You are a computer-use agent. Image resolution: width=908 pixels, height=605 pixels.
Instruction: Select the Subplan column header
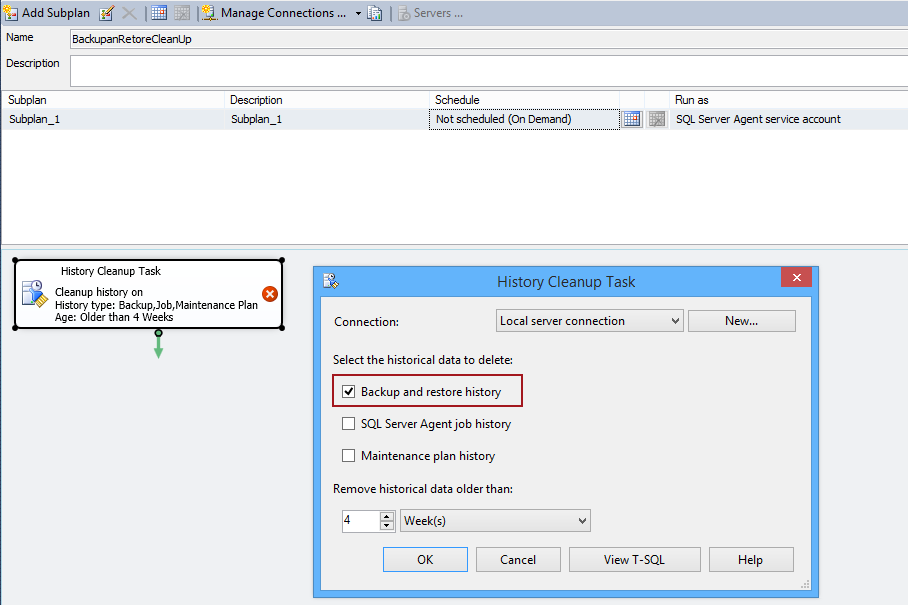point(113,100)
